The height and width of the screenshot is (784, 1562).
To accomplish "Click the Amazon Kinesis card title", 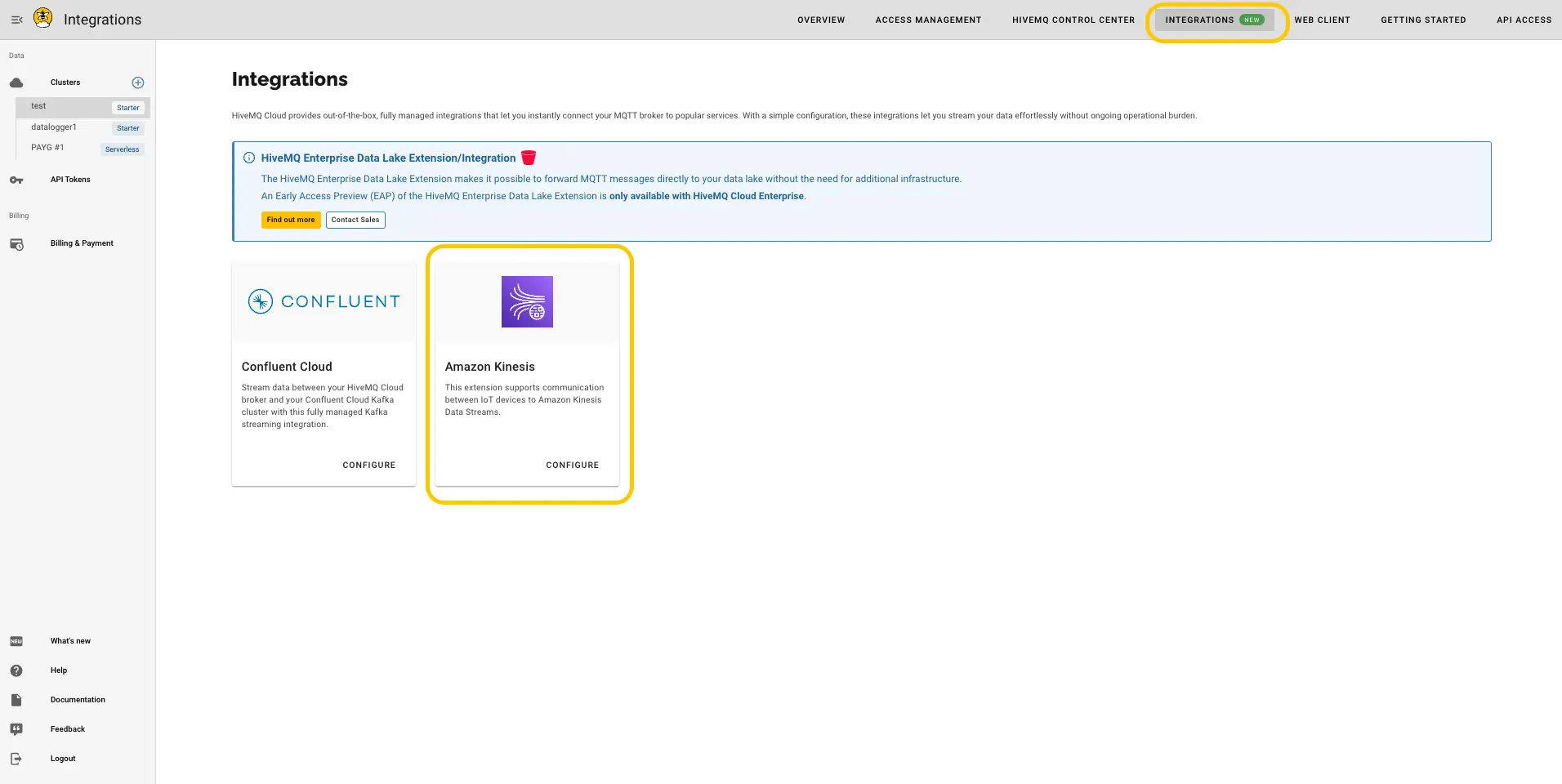I will [490, 367].
